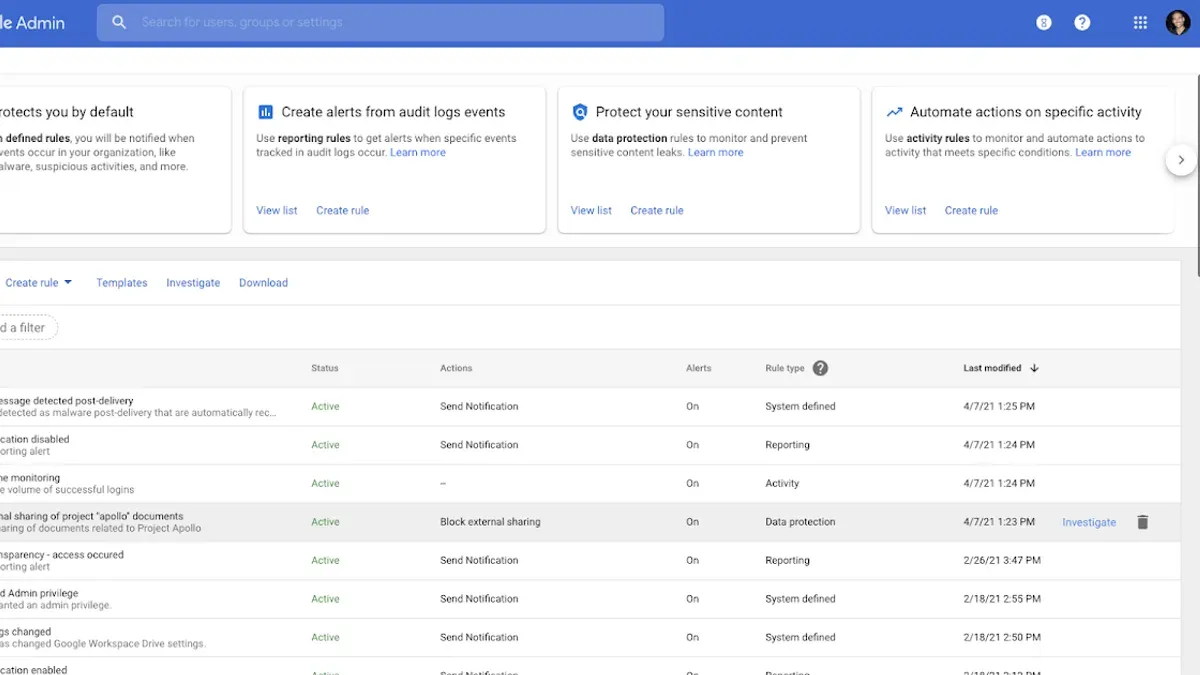Image resolution: width=1200 pixels, height=675 pixels.
Task: Click View list under Automate actions card
Action: coord(906,210)
